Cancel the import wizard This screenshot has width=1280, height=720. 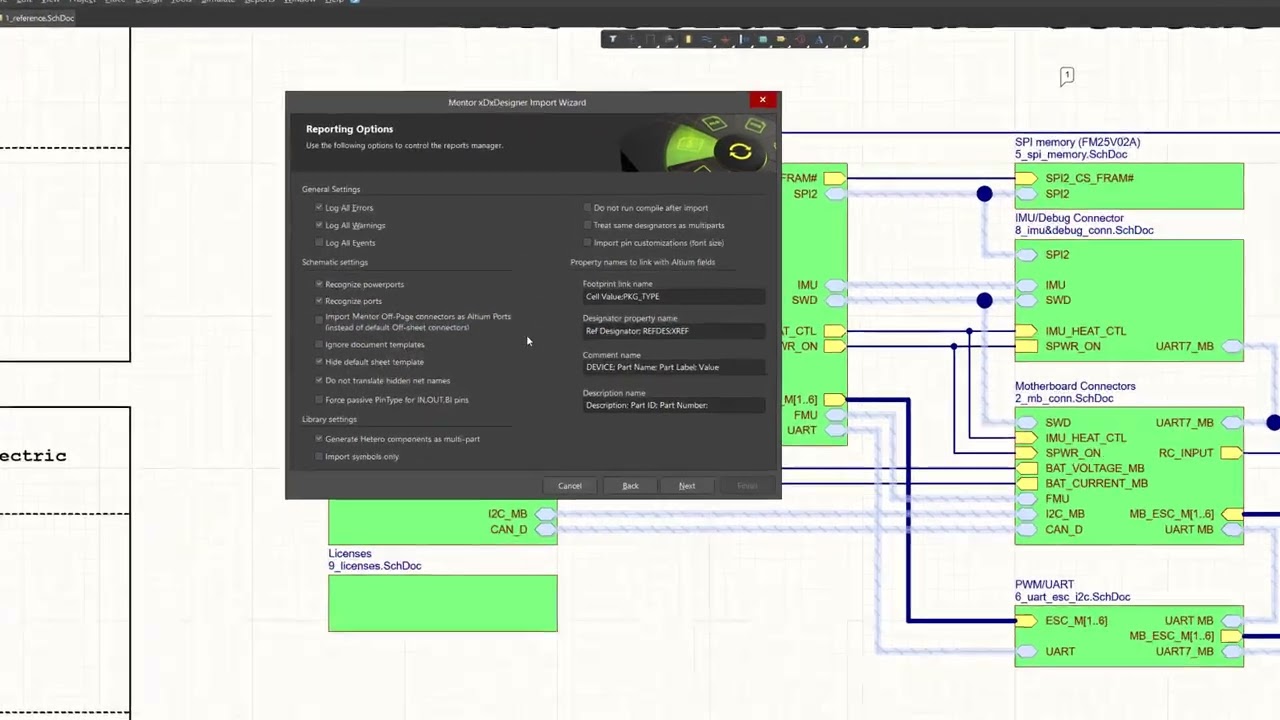tap(569, 486)
